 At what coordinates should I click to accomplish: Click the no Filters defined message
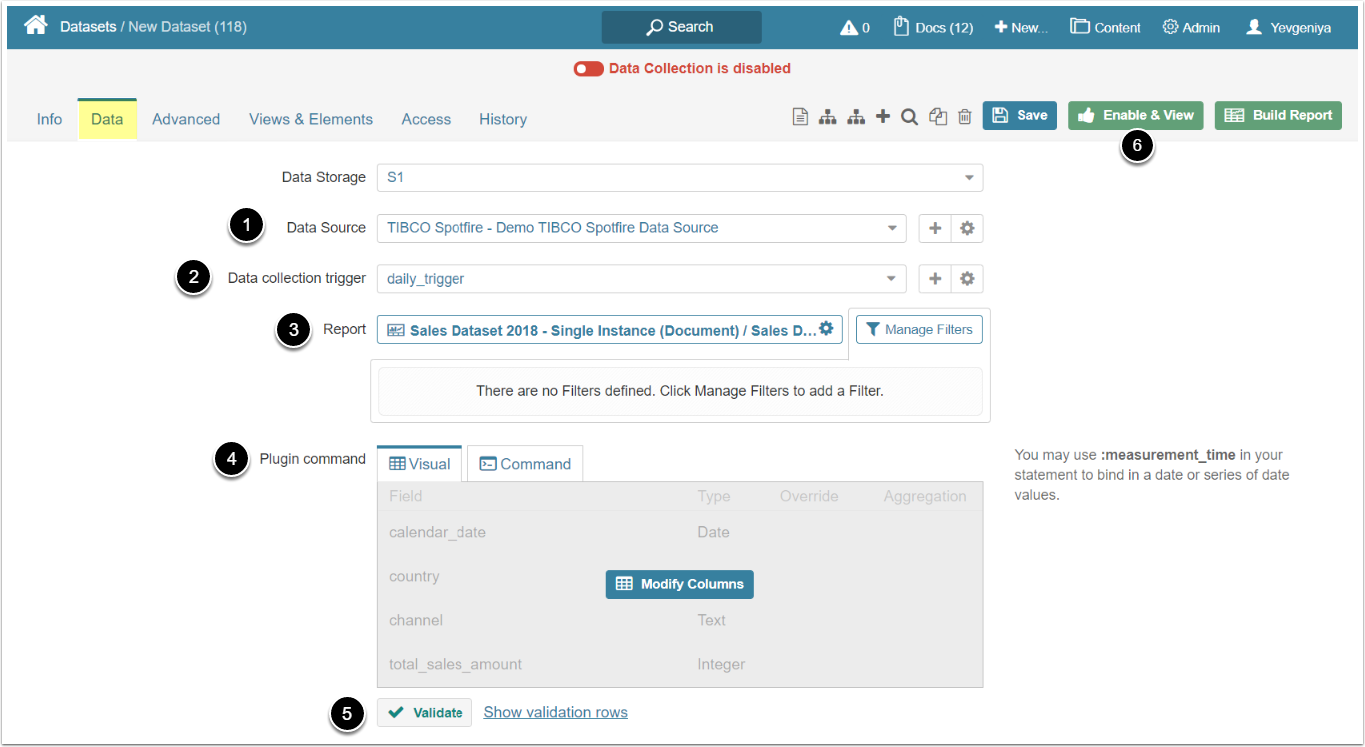click(680, 391)
